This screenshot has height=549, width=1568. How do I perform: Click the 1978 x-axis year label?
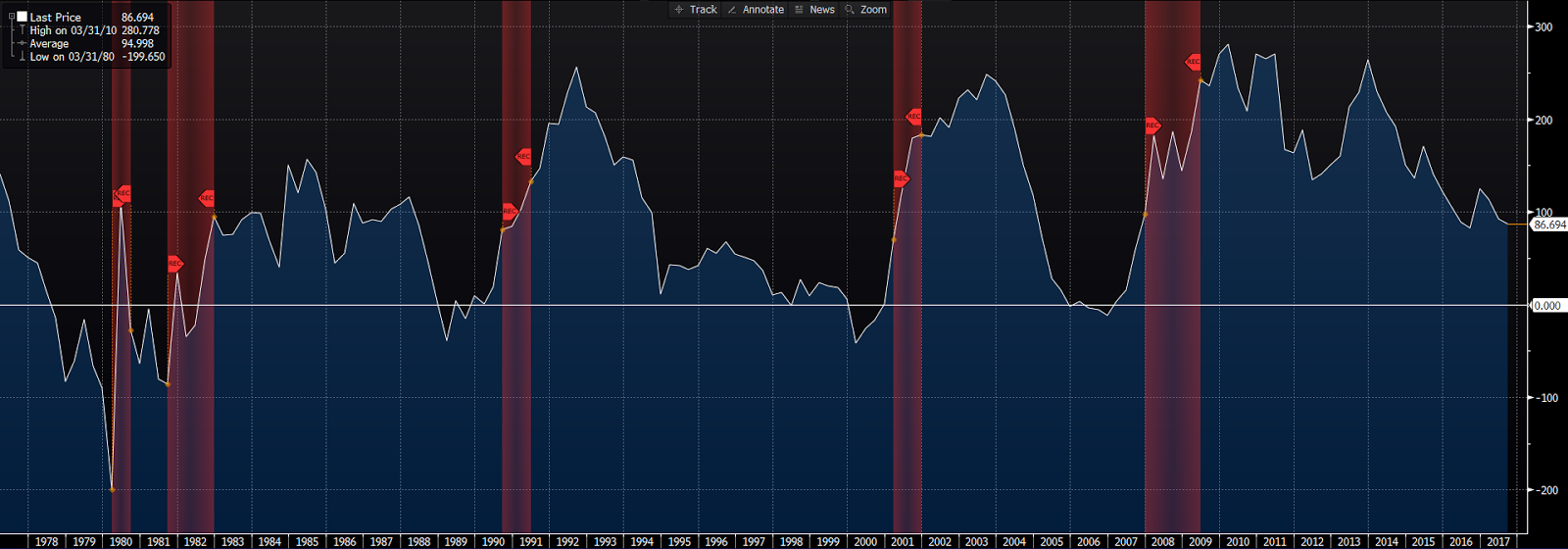(x=46, y=541)
